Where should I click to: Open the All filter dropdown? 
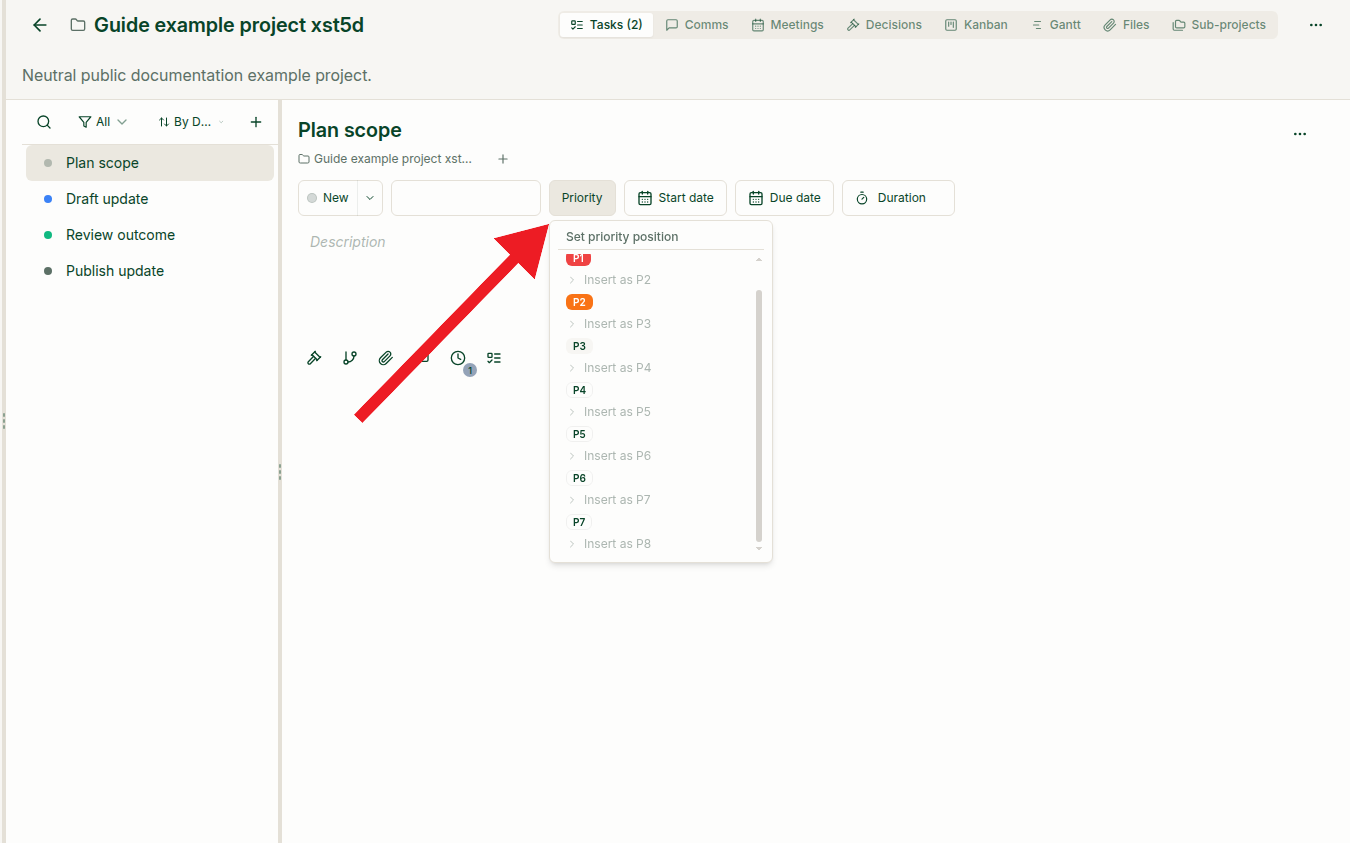[103, 122]
